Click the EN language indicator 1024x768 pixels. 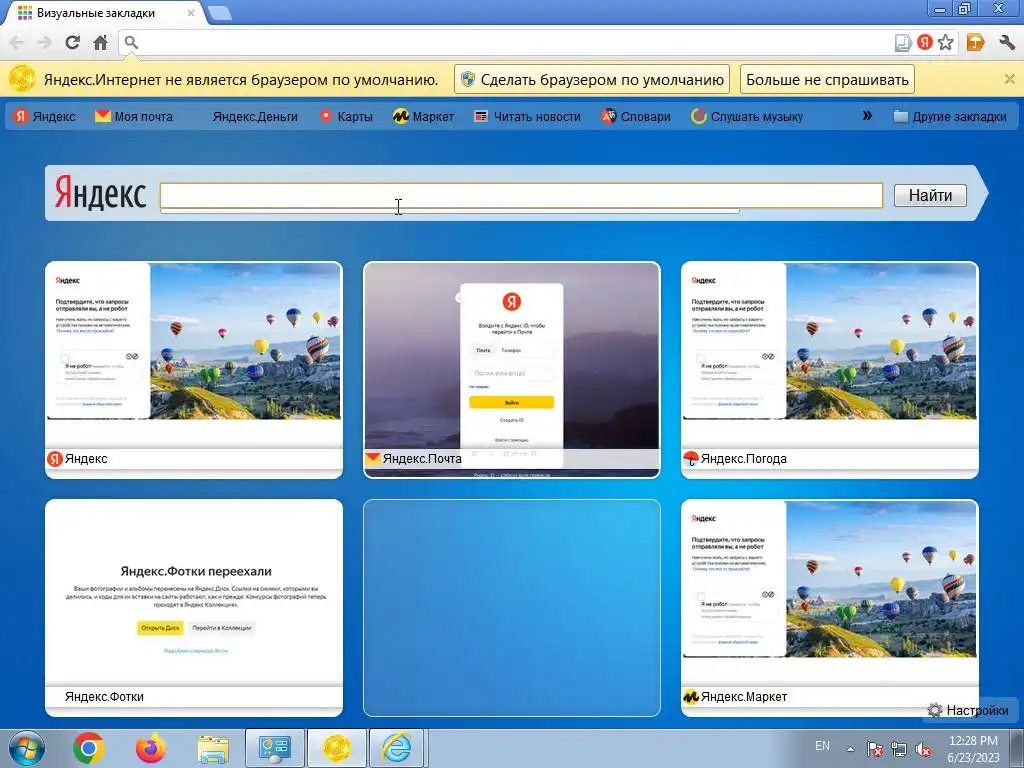tap(822, 746)
